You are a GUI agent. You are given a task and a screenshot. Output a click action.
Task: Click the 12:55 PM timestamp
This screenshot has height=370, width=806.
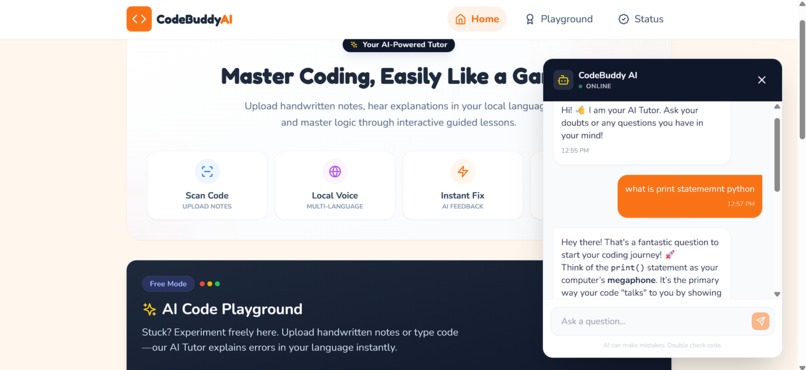click(x=575, y=151)
